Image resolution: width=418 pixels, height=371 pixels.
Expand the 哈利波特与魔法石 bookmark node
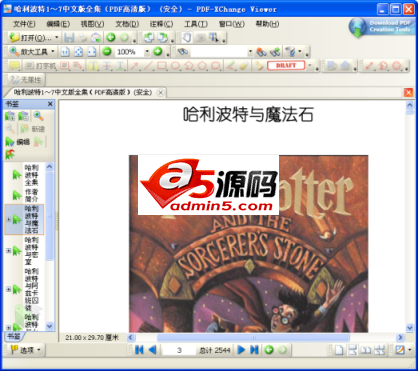(8, 219)
